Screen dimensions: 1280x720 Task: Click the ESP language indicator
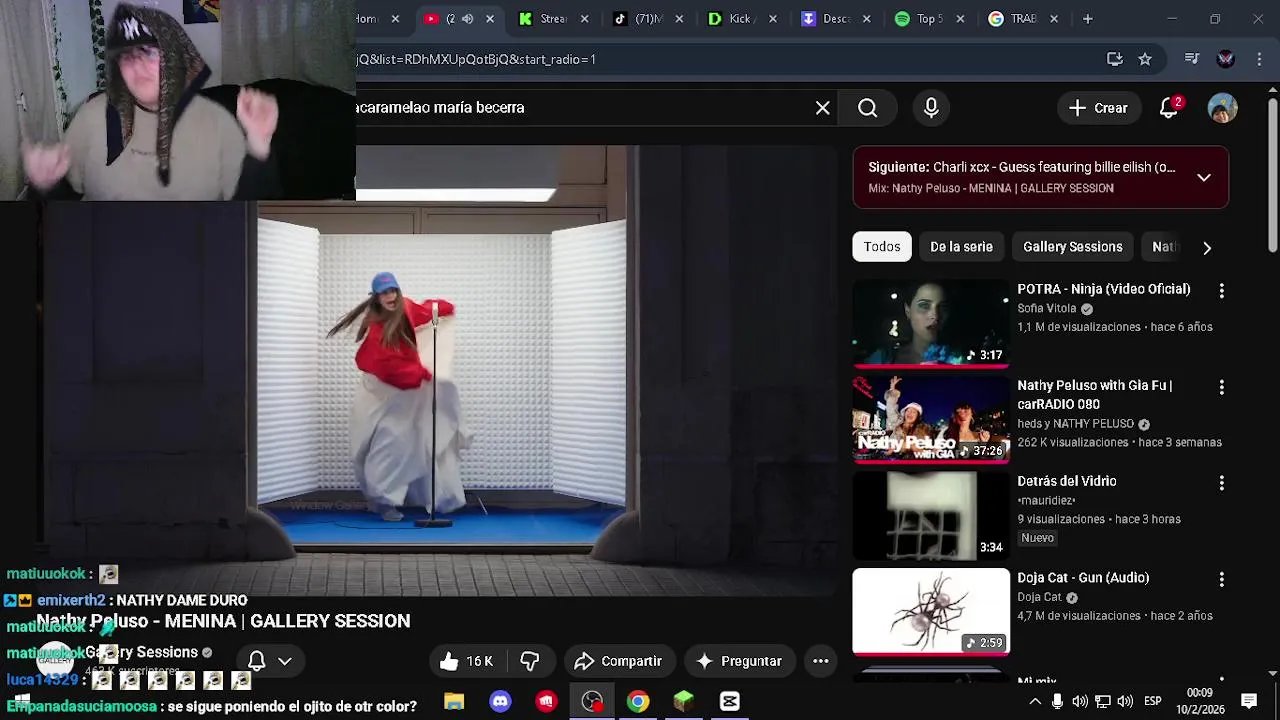click(1152, 702)
